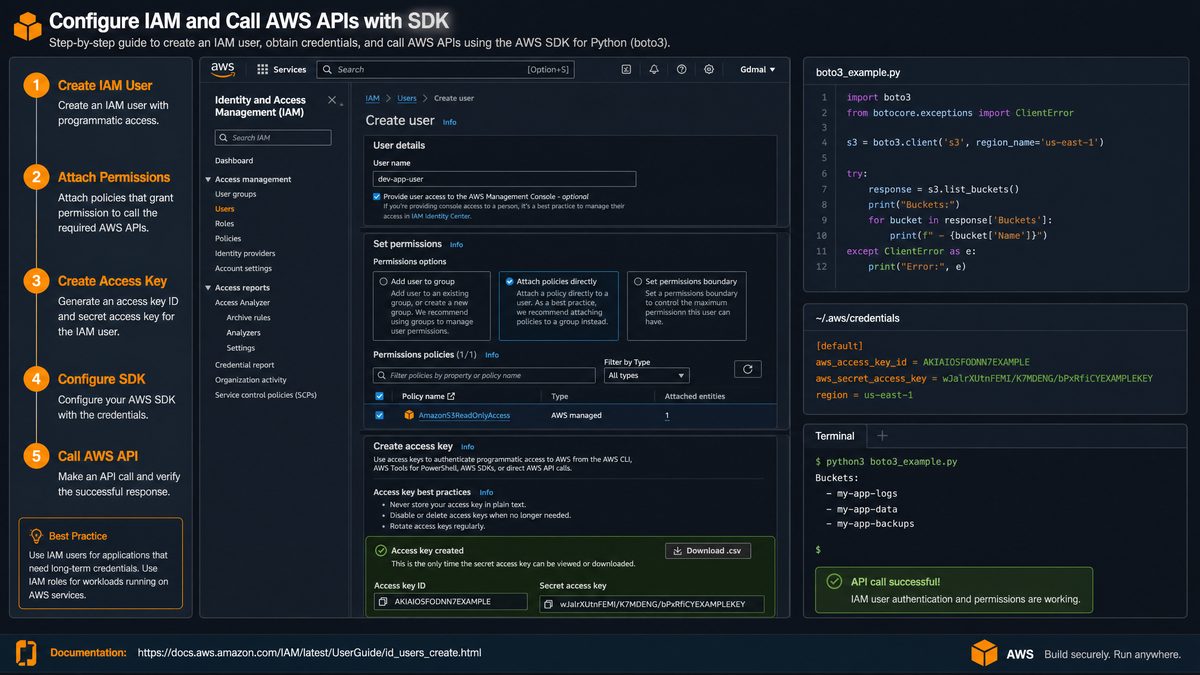Click the Filter policies by property field
Viewport: 1200px width, 675px height.
tap(484, 376)
